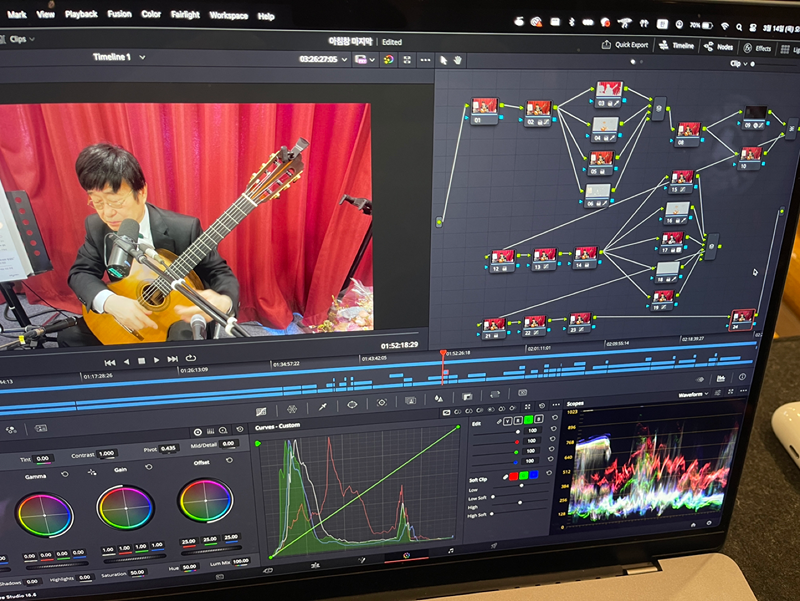Open the 3D stereoscopic palette
This screenshot has width=800, height=601.
tap(522, 392)
